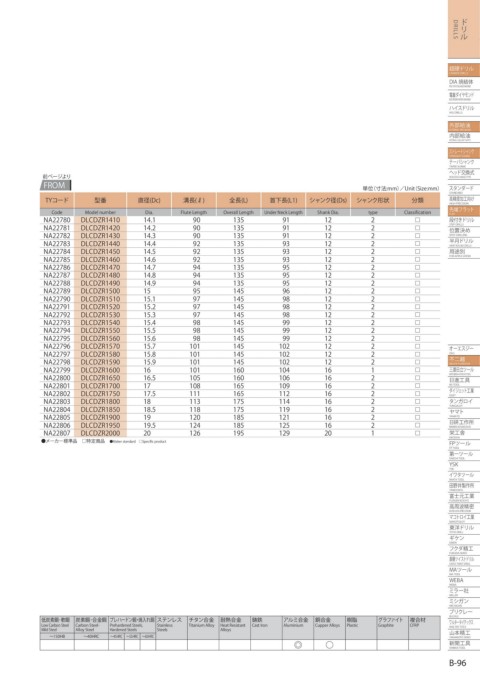Click the ステンレス material column header
The width and height of the screenshot is (480, 677).
[x=171, y=625]
